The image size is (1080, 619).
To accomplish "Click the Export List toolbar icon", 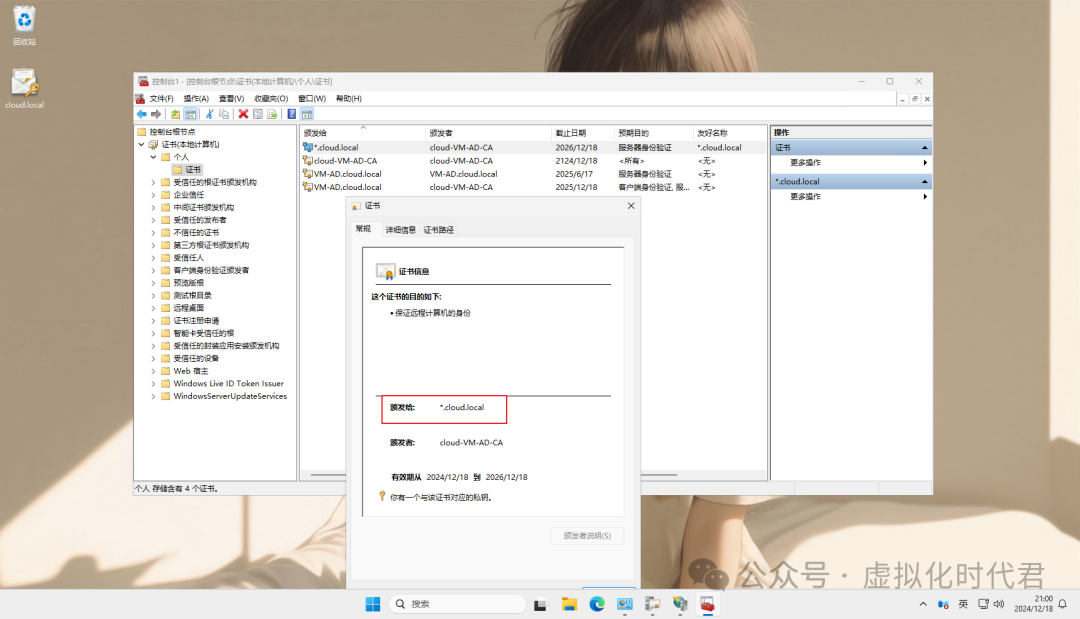I will [272, 114].
